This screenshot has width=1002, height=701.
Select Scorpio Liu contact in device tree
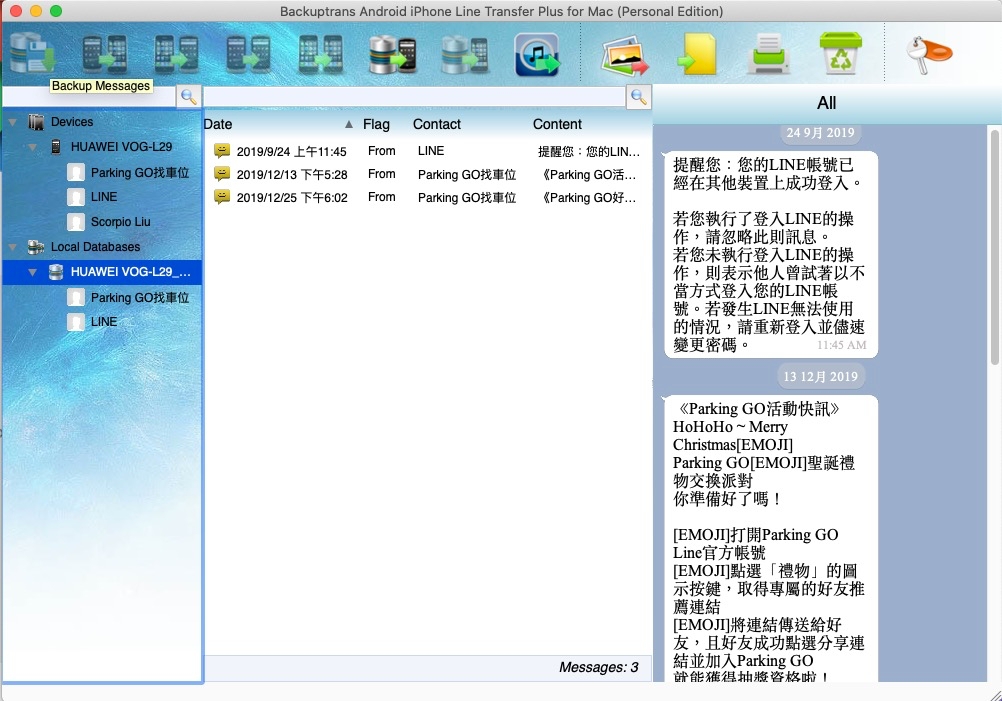pyautogui.click(x=120, y=222)
